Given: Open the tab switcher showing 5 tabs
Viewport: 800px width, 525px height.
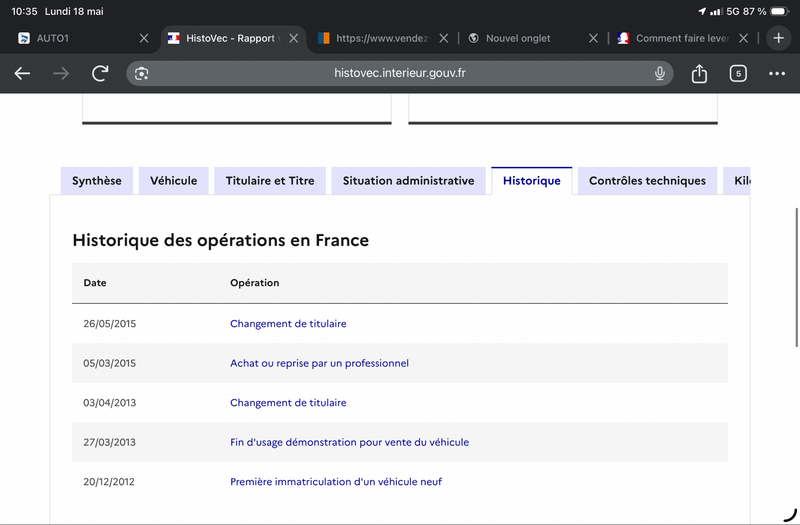Looking at the screenshot, I should click(738, 73).
